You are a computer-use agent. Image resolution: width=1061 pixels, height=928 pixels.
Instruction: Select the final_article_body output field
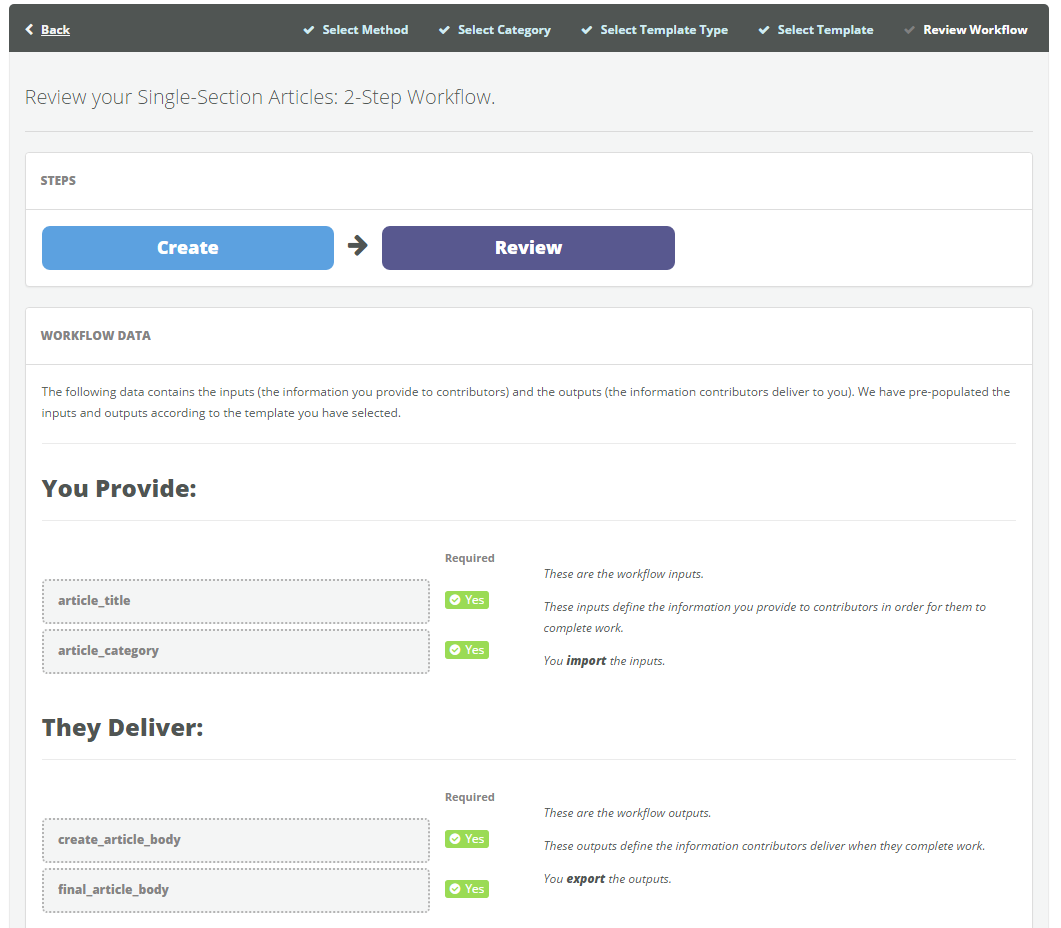point(235,890)
